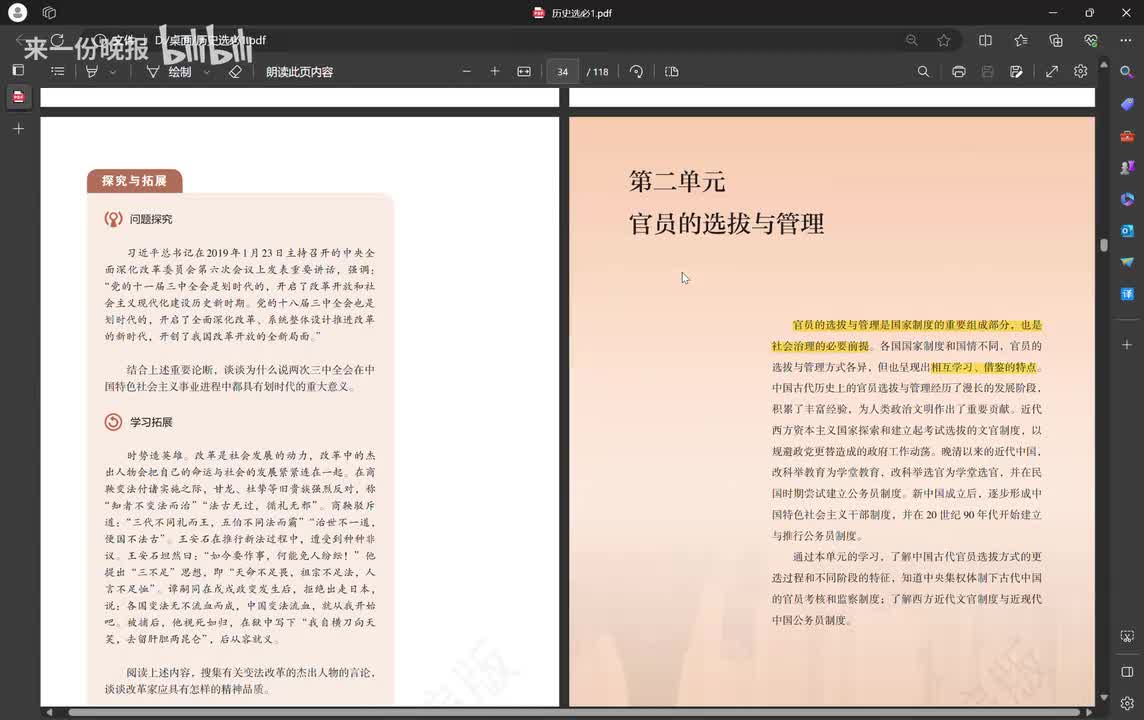The image size is (1144, 720).
Task: Open the sidebar search icon
Action: click(x=1127, y=72)
